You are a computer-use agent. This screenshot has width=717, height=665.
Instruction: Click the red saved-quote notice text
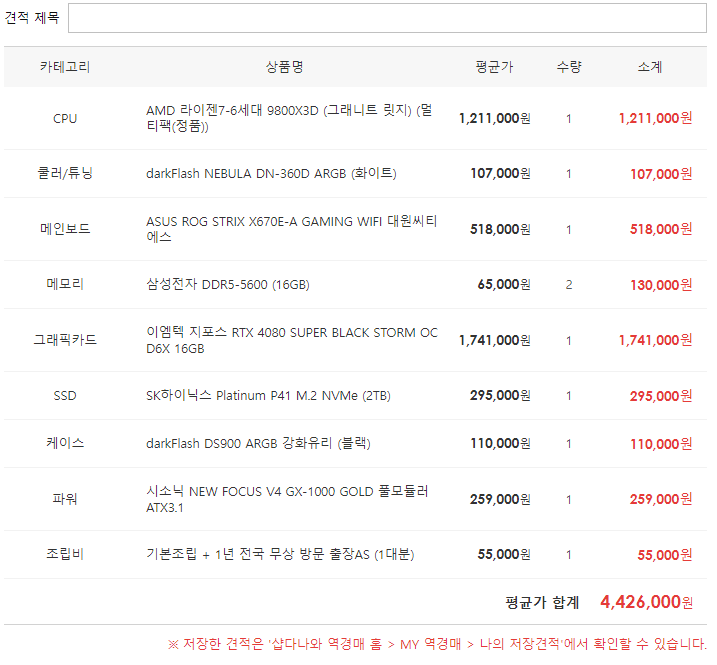coord(437,644)
